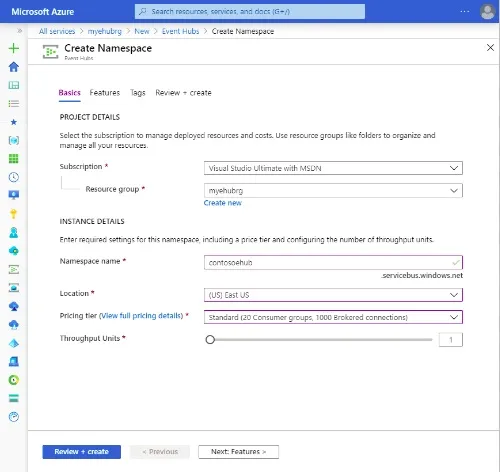500x472 pixels.
Task: Open the blue laptop icon in the sidebar
Action: tap(14, 362)
